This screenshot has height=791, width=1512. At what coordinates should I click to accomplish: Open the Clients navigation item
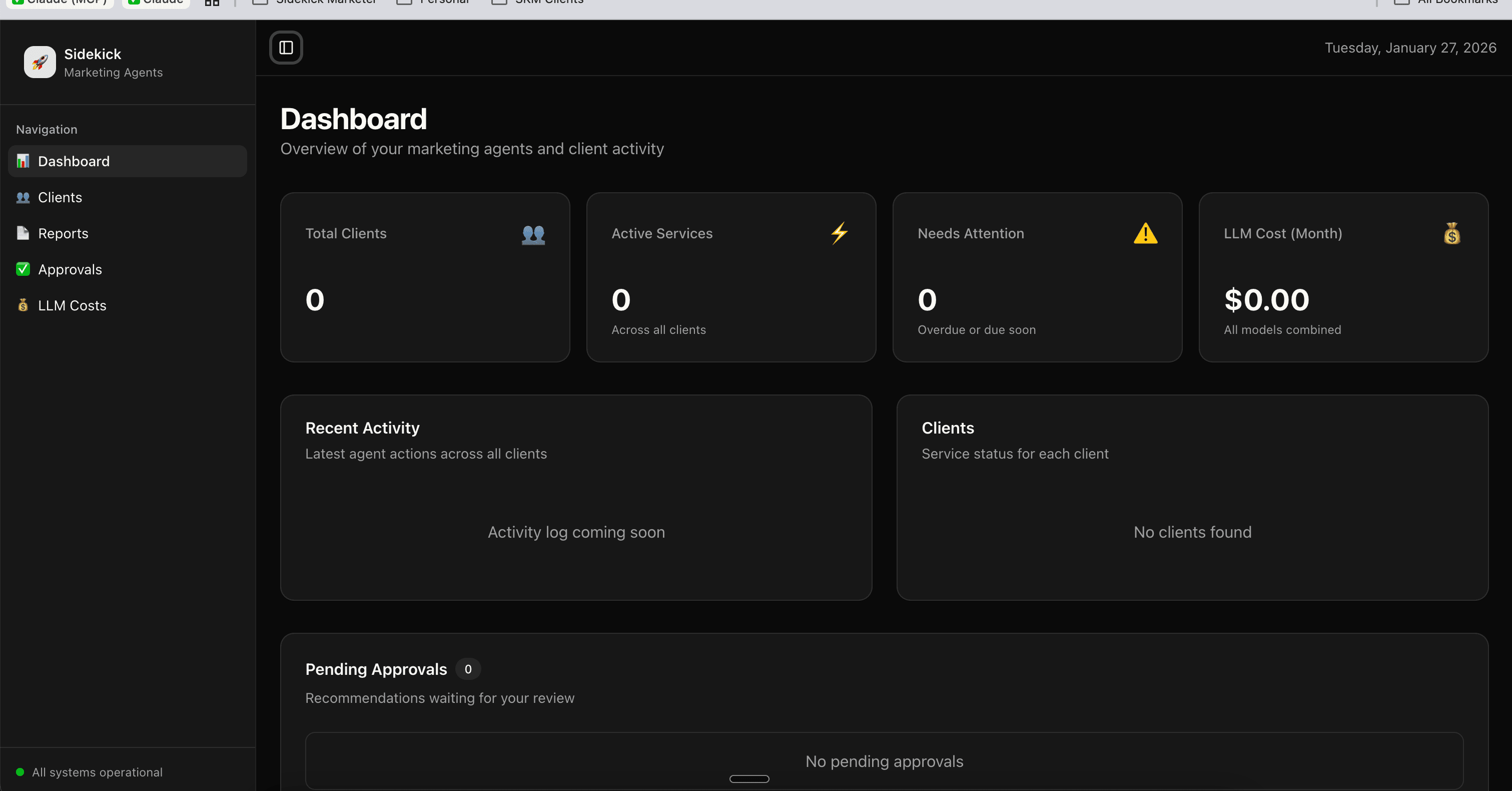pyautogui.click(x=60, y=197)
